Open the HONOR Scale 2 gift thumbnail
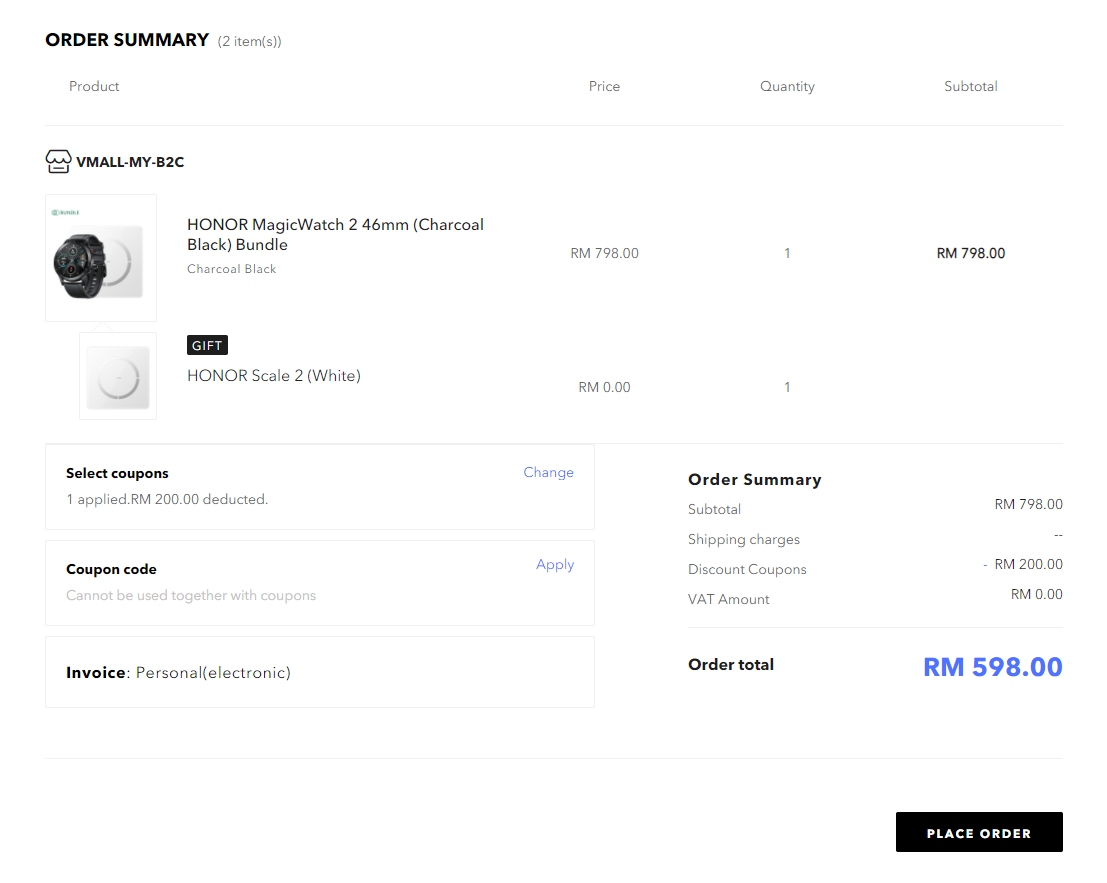Viewport: 1107px width, 883px height. (x=118, y=376)
